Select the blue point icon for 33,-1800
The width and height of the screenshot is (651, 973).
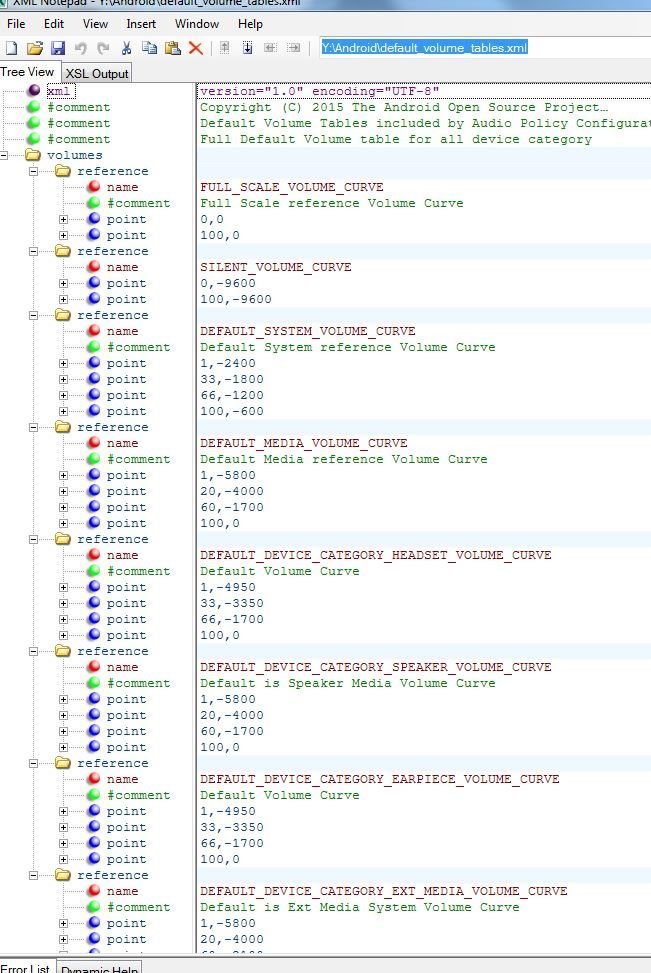pyautogui.click(x=94, y=379)
